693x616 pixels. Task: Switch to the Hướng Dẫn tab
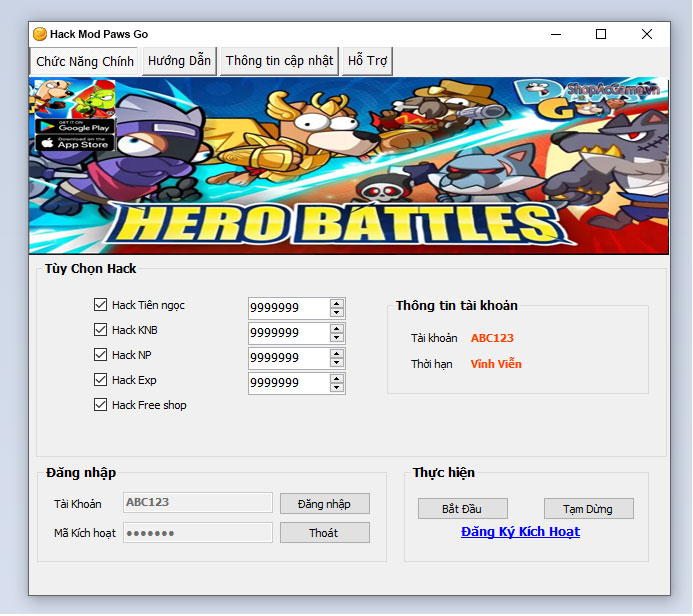179,61
